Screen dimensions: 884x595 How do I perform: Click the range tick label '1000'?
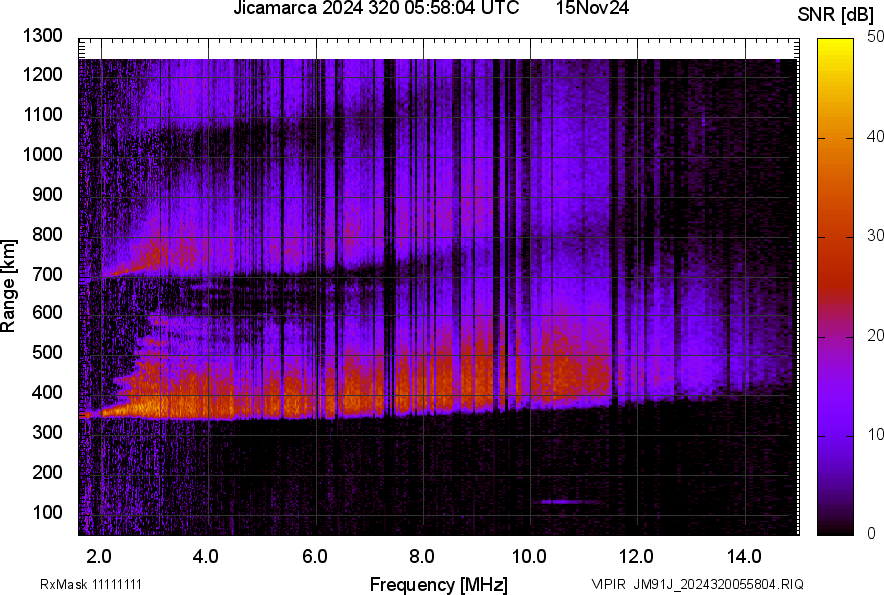[43, 154]
